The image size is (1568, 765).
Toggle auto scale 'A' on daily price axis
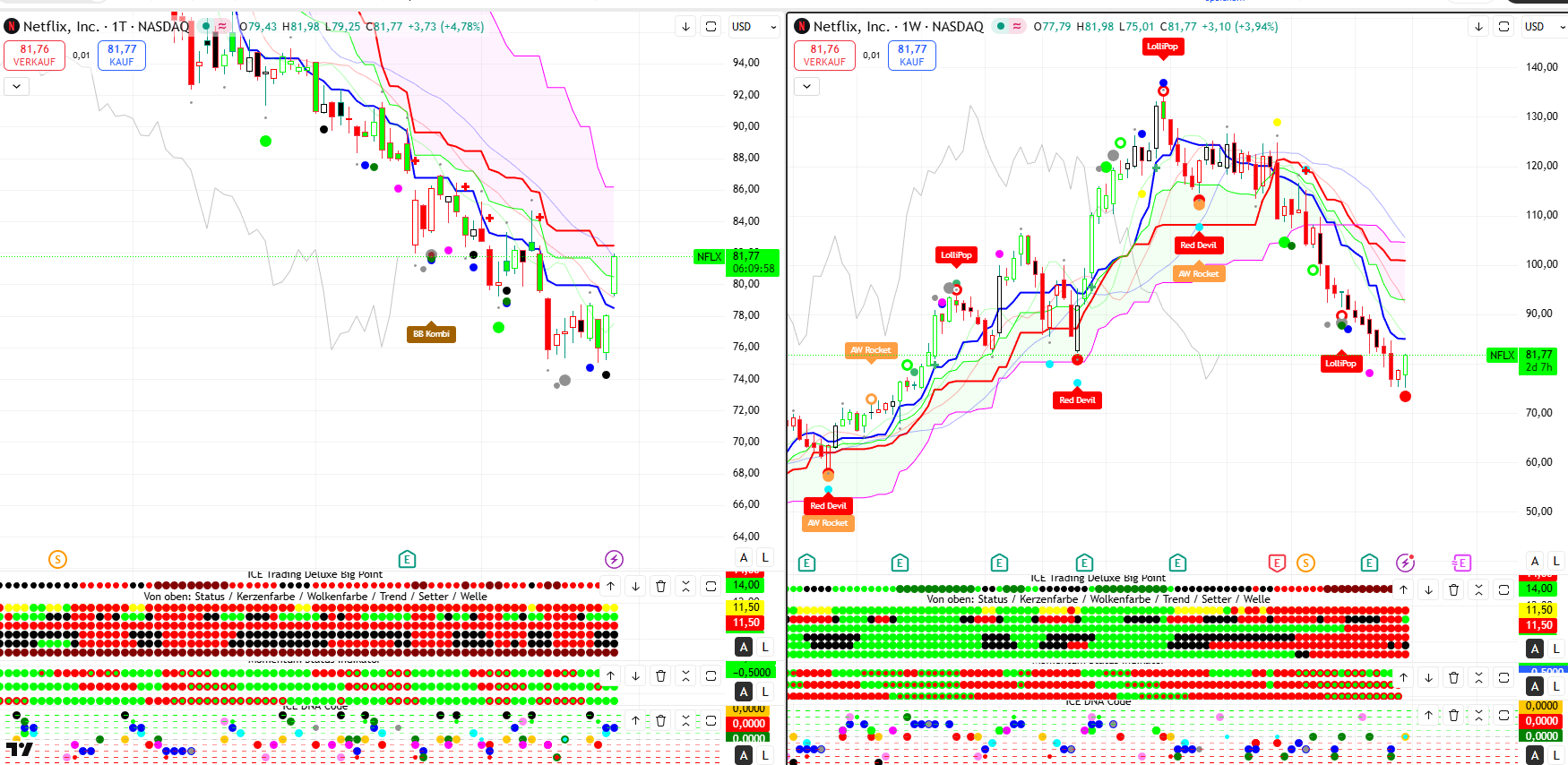click(x=744, y=557)
